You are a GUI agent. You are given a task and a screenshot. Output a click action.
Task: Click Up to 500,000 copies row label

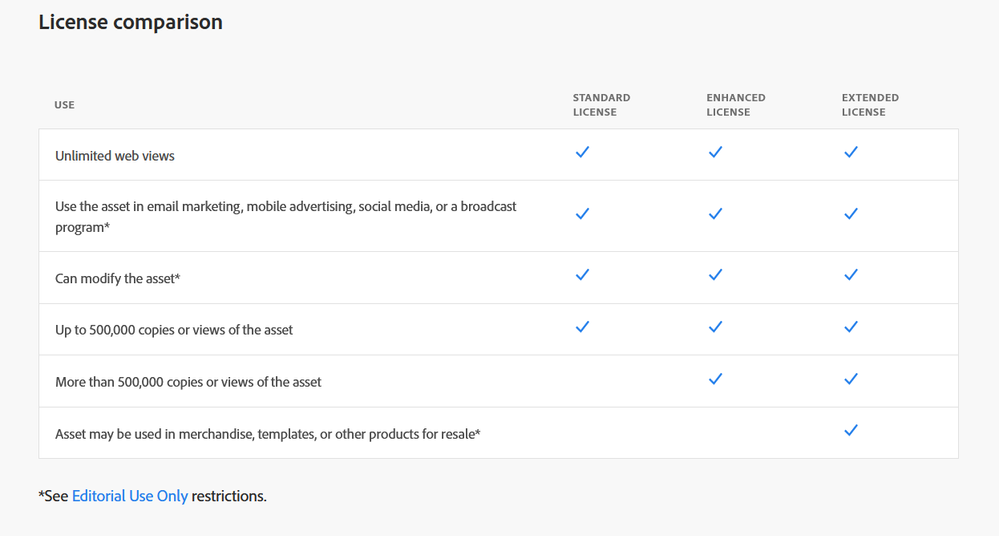point(174,330)
